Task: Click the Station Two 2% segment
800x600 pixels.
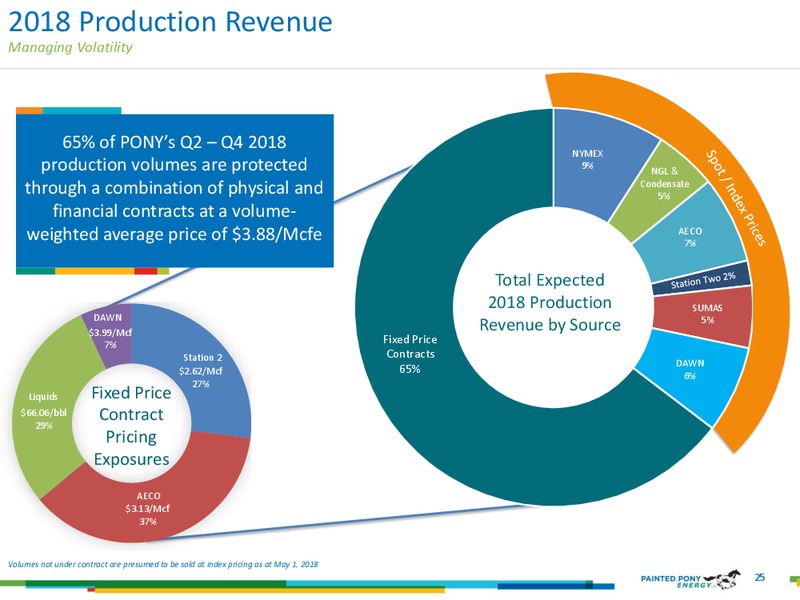Action: 703,280
